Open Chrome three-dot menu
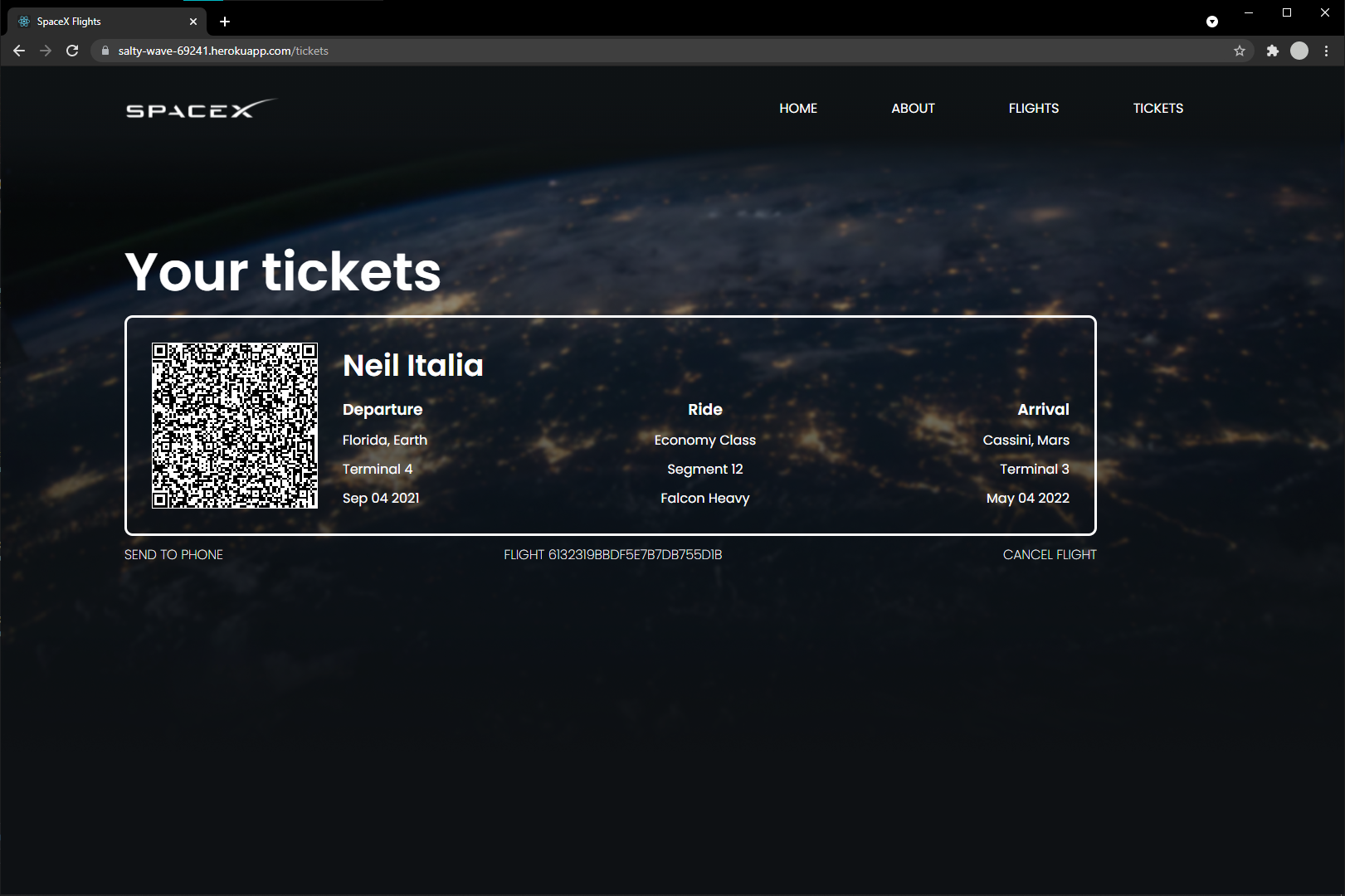 [1326, 51]
